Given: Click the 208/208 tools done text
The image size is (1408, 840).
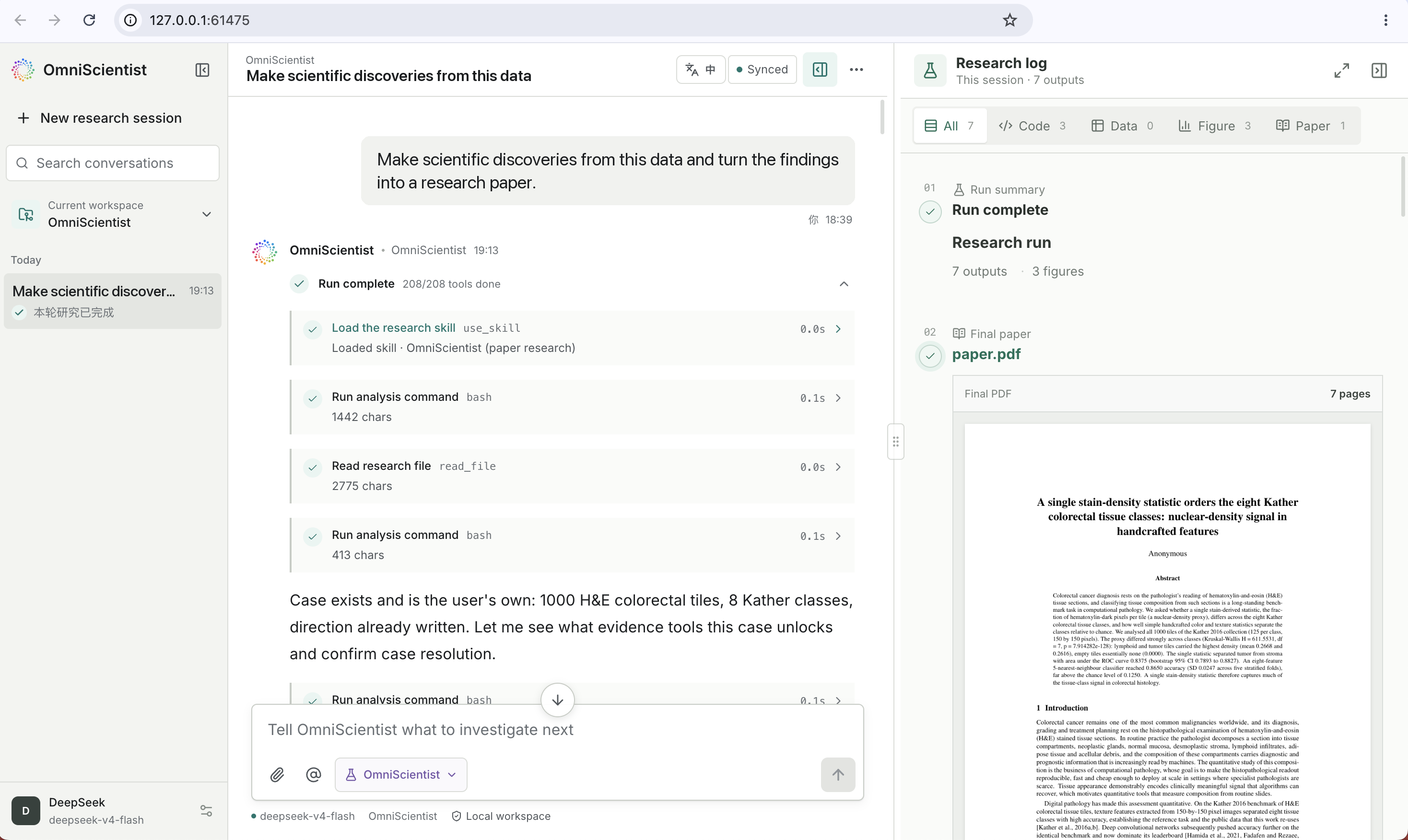Looking at the screenshot, I should click(451, 283).
